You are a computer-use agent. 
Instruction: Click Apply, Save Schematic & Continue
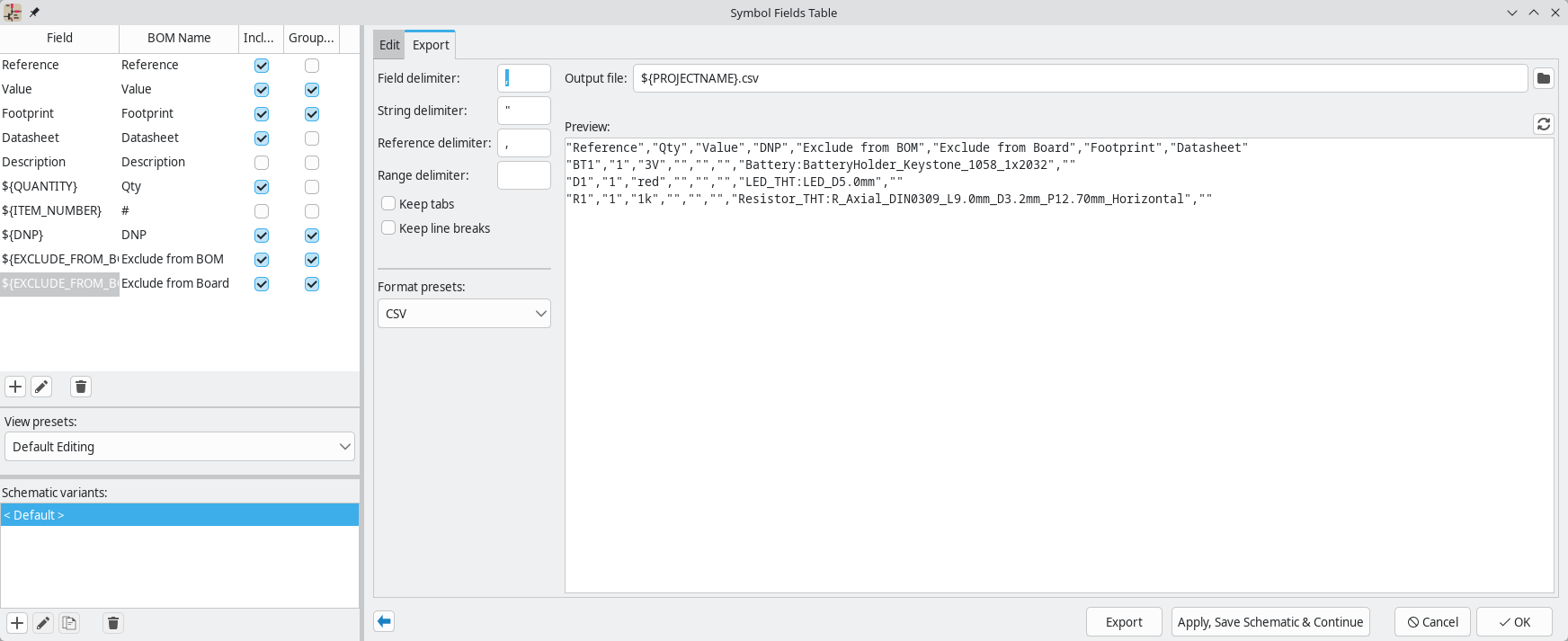tap(1270, 622)
